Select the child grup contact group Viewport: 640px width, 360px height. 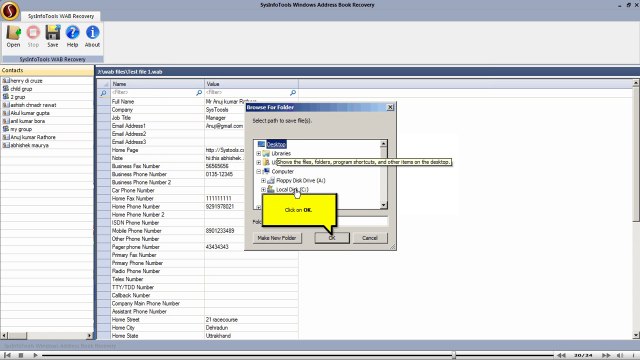tap(21, 89)
